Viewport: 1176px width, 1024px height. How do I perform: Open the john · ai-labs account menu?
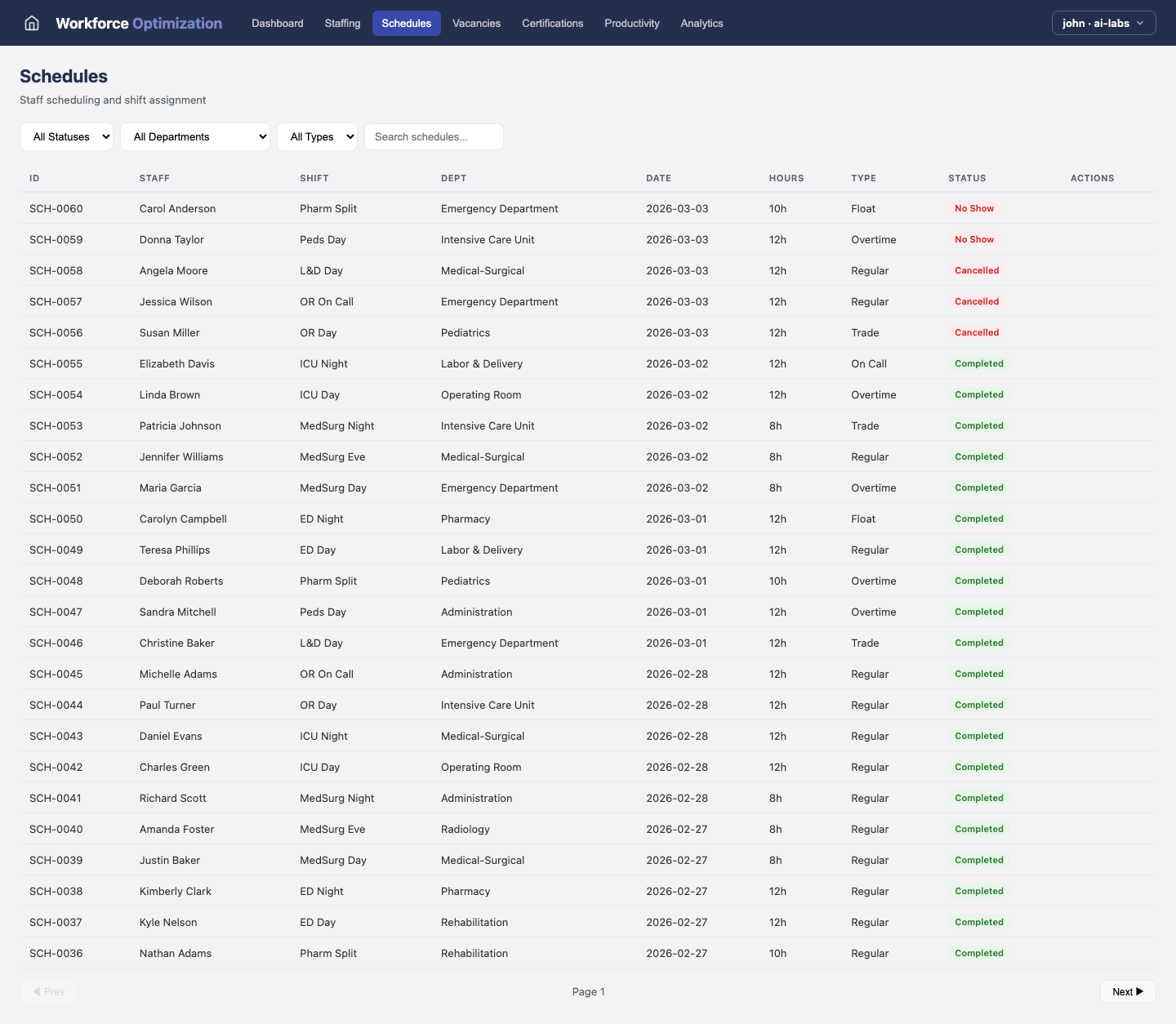pyautogui.click(x=1103, y=23)
